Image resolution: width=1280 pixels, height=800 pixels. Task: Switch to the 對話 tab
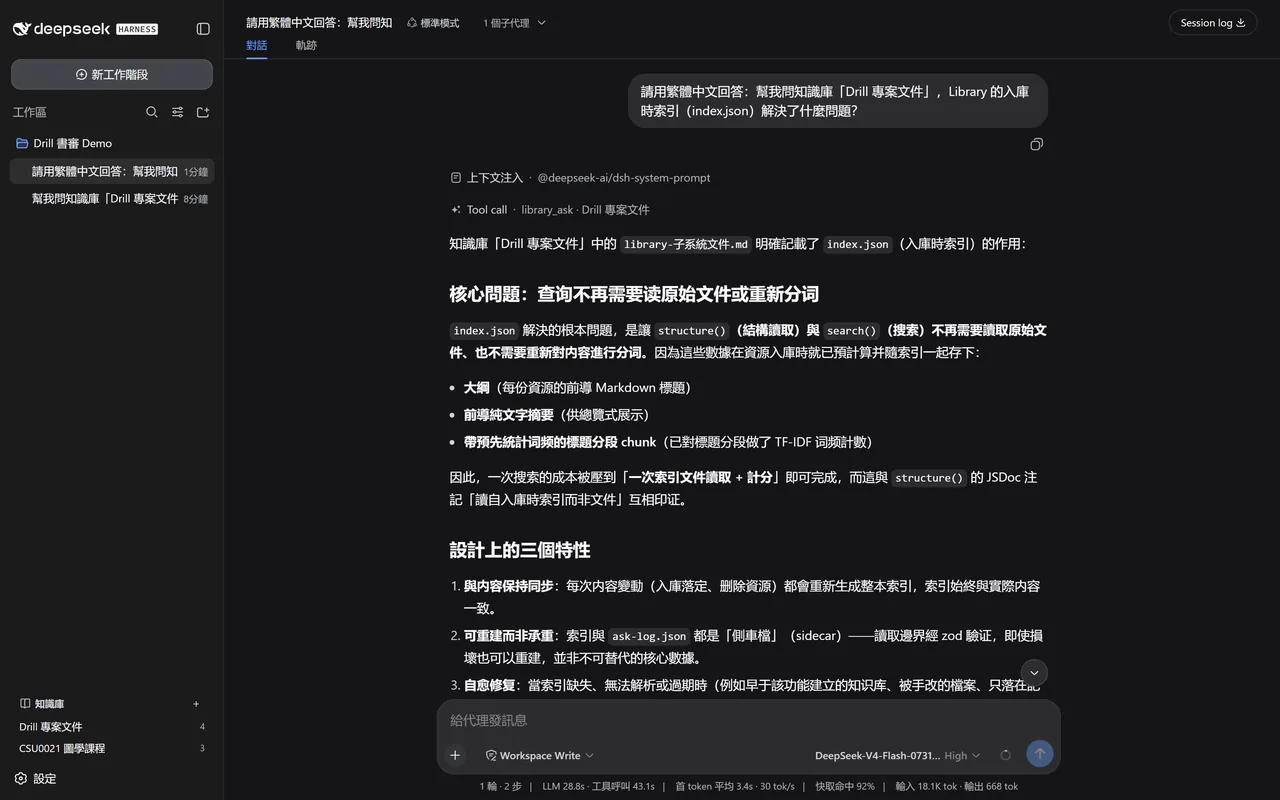point(257,45)
